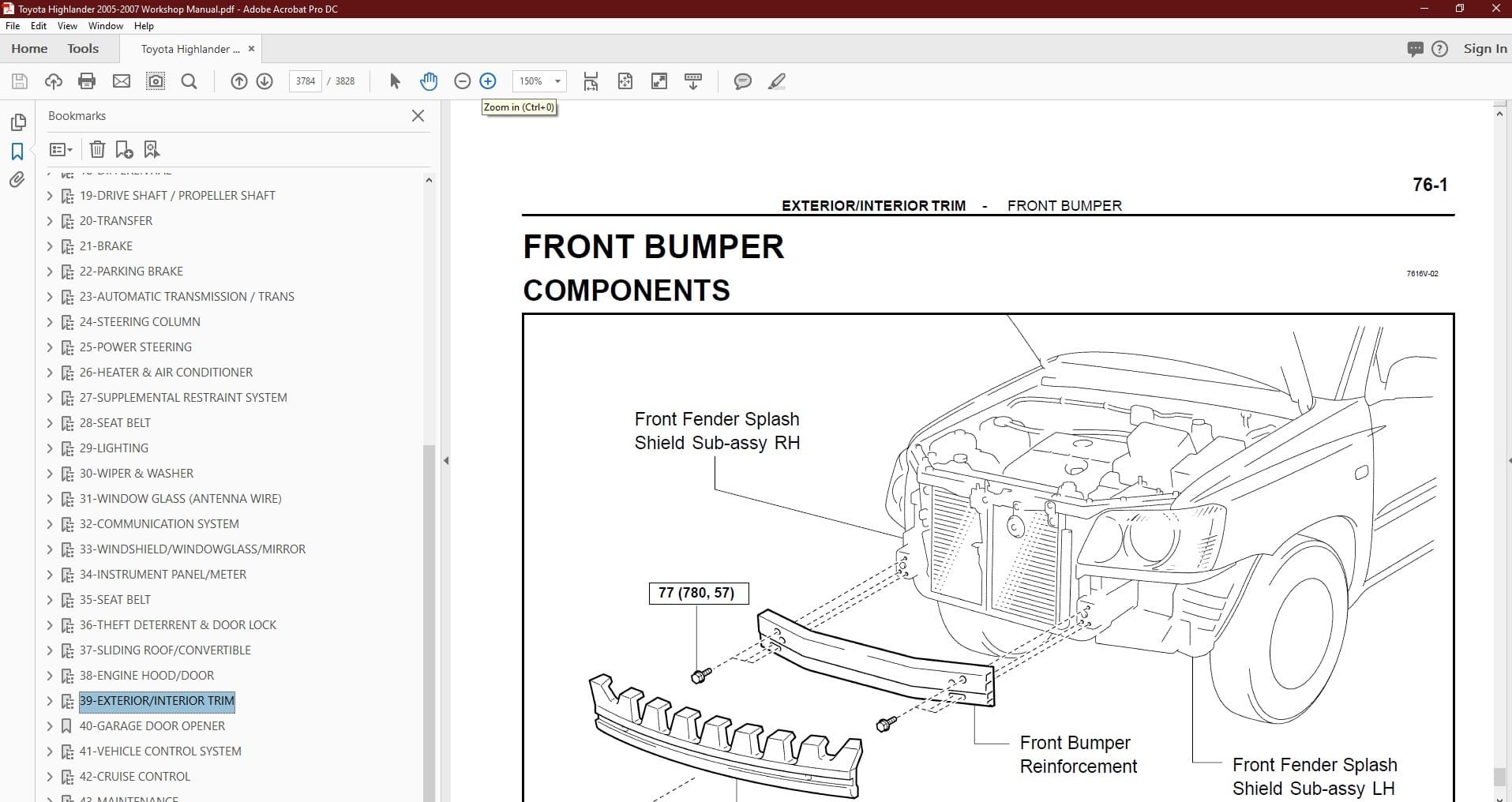Open the Window menu
Viewport: 1512px width, 802px height.
(106, 26)
